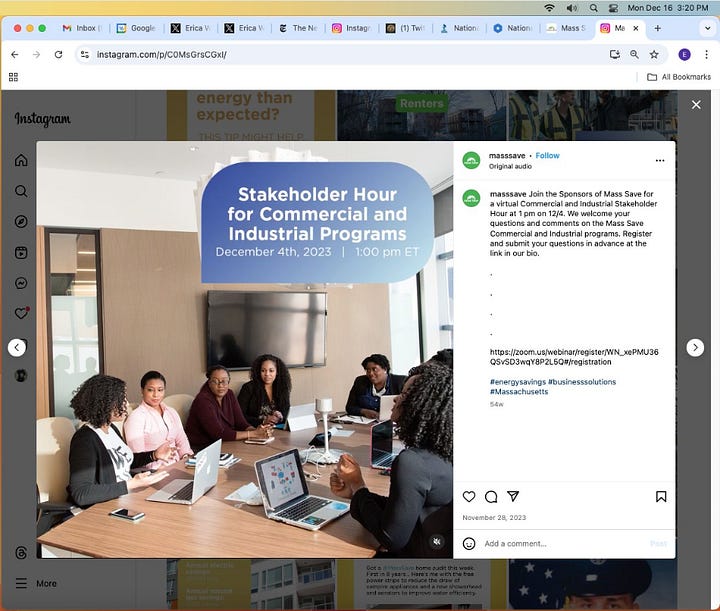The width and height of the screenshot is (720, 611).
Task: Bookmark this page with star
Action: (x=654, y=55)
